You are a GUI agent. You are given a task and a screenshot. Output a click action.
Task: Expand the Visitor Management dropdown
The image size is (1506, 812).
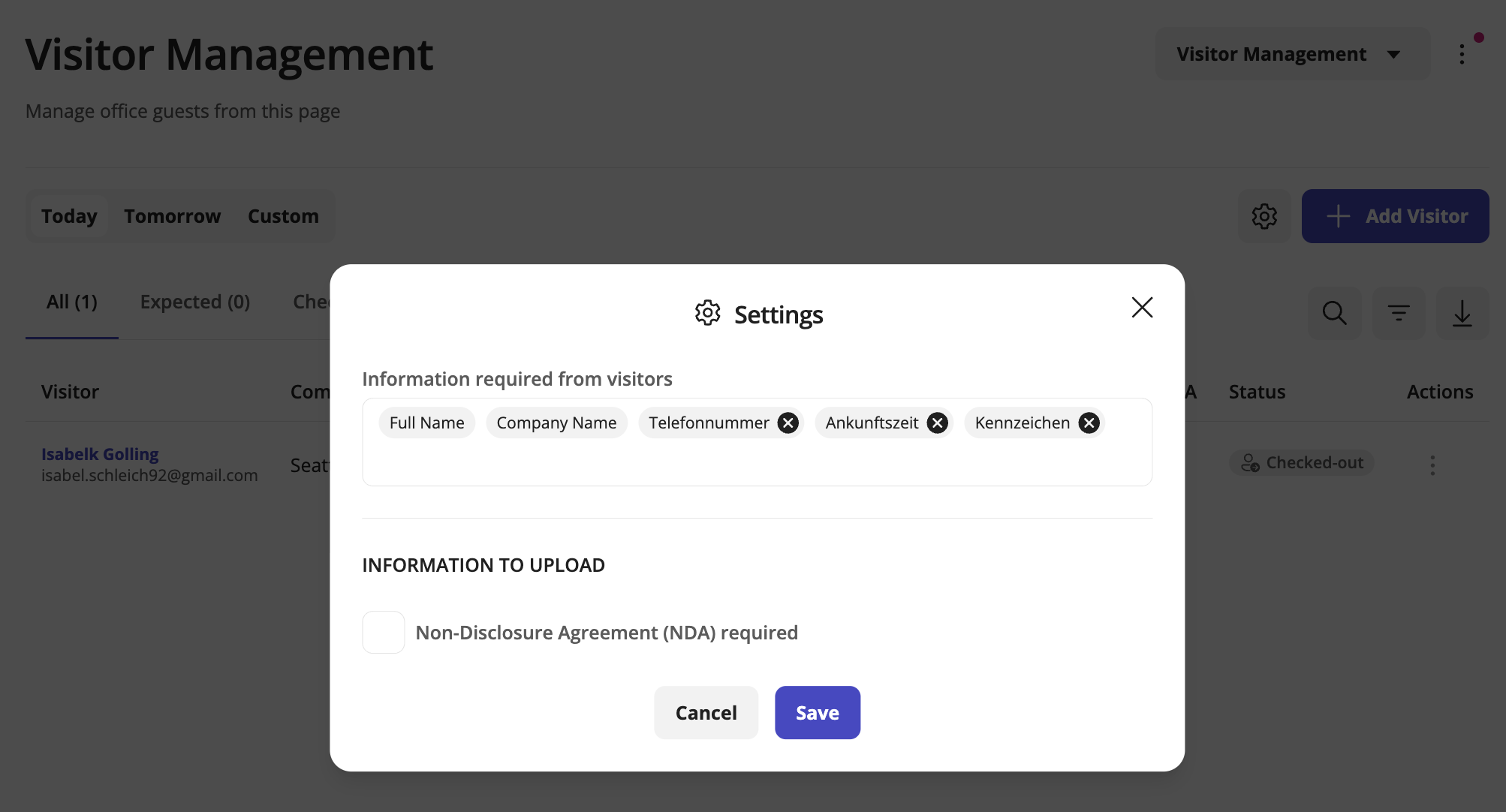1292,54
